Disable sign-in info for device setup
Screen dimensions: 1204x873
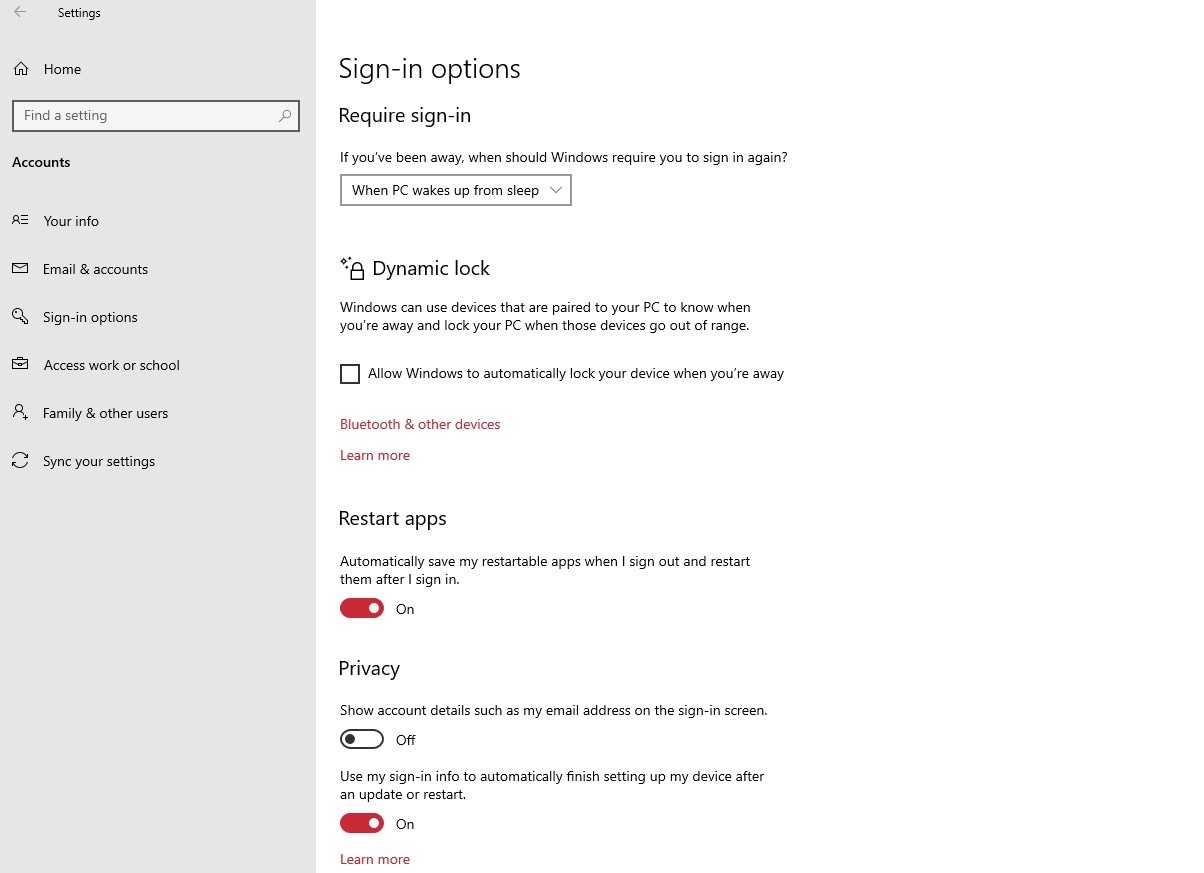(x=362, y=822)
